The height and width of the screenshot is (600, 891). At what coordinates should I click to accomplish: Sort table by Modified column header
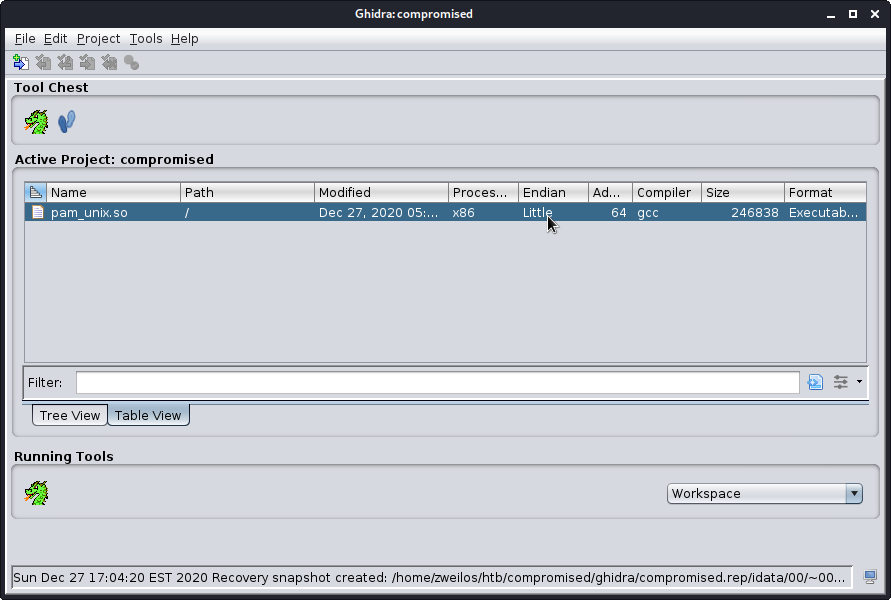tap(380, 192)
